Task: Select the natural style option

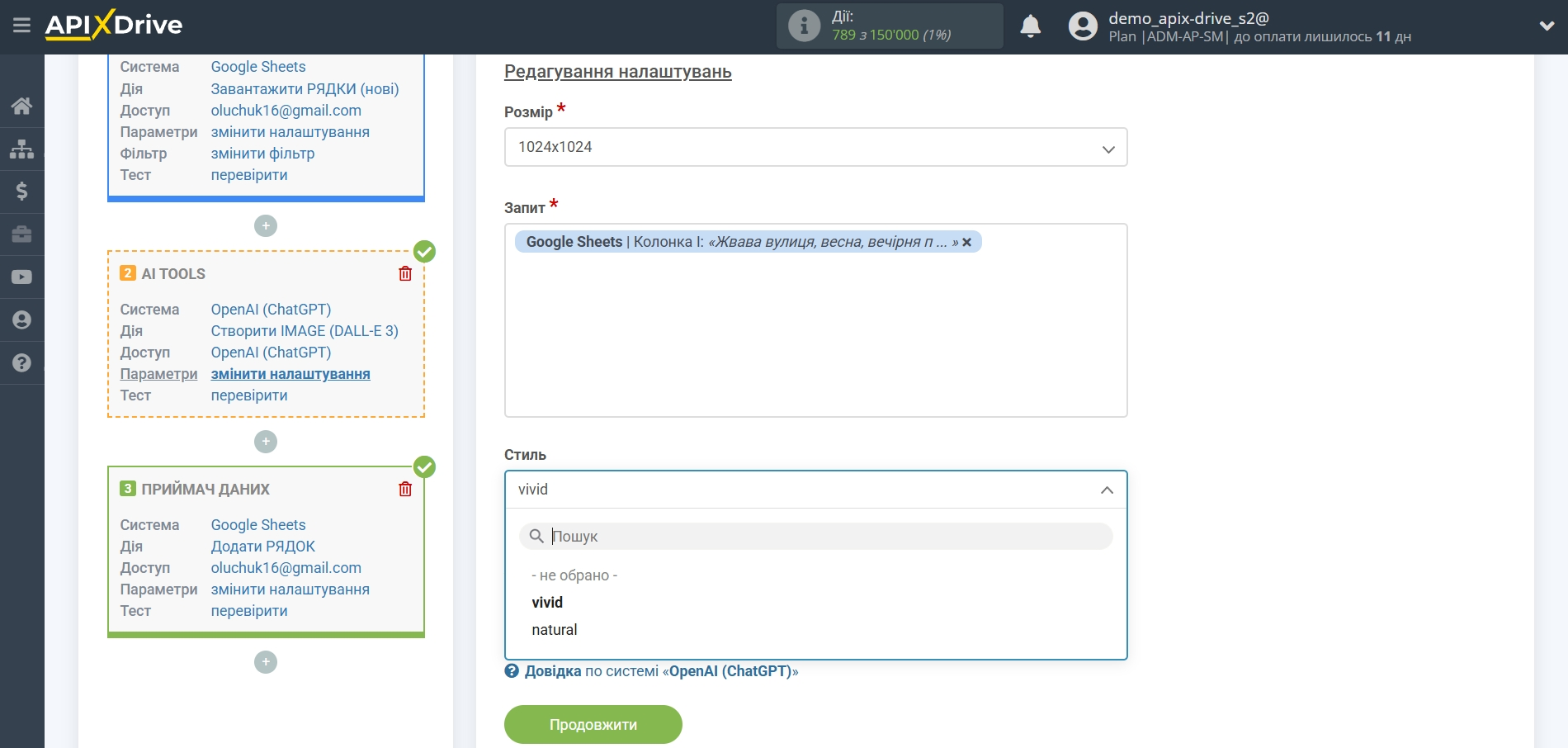Action: pyautogui.click(x=555, y=630)
